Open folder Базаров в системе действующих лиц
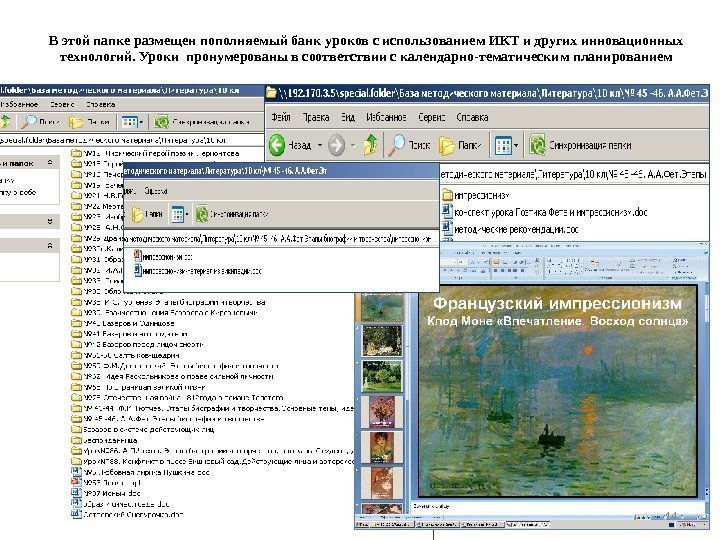Screen dimensions: 720x540 pyautogui.click(x=142, y=429)
